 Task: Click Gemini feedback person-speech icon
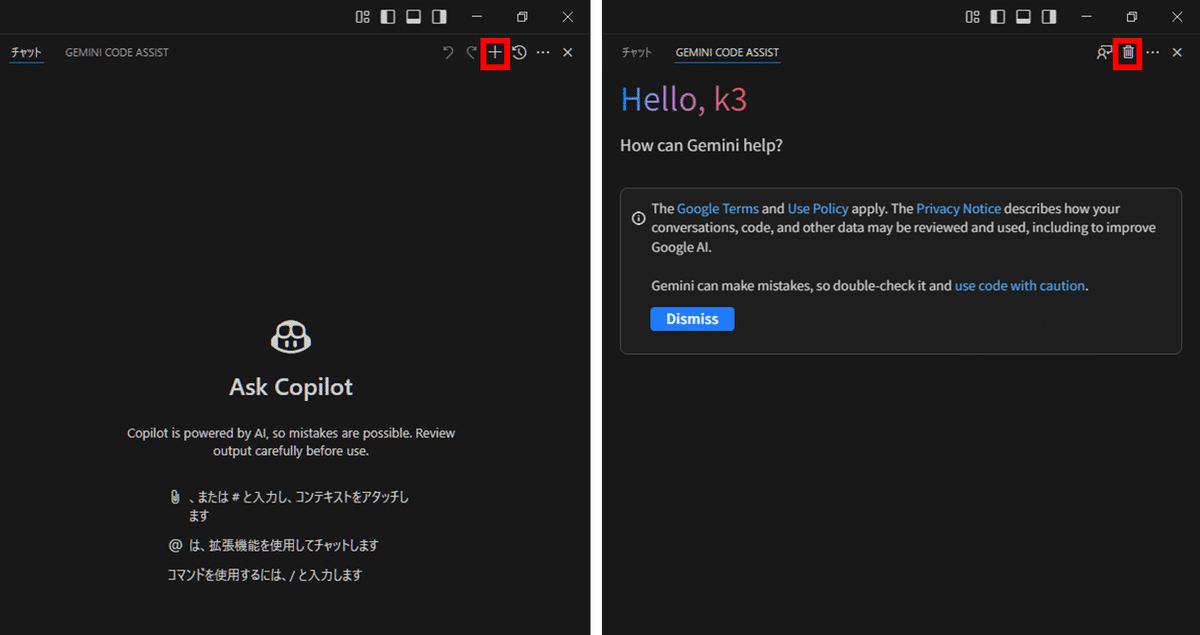click(x=1104, y=52)
